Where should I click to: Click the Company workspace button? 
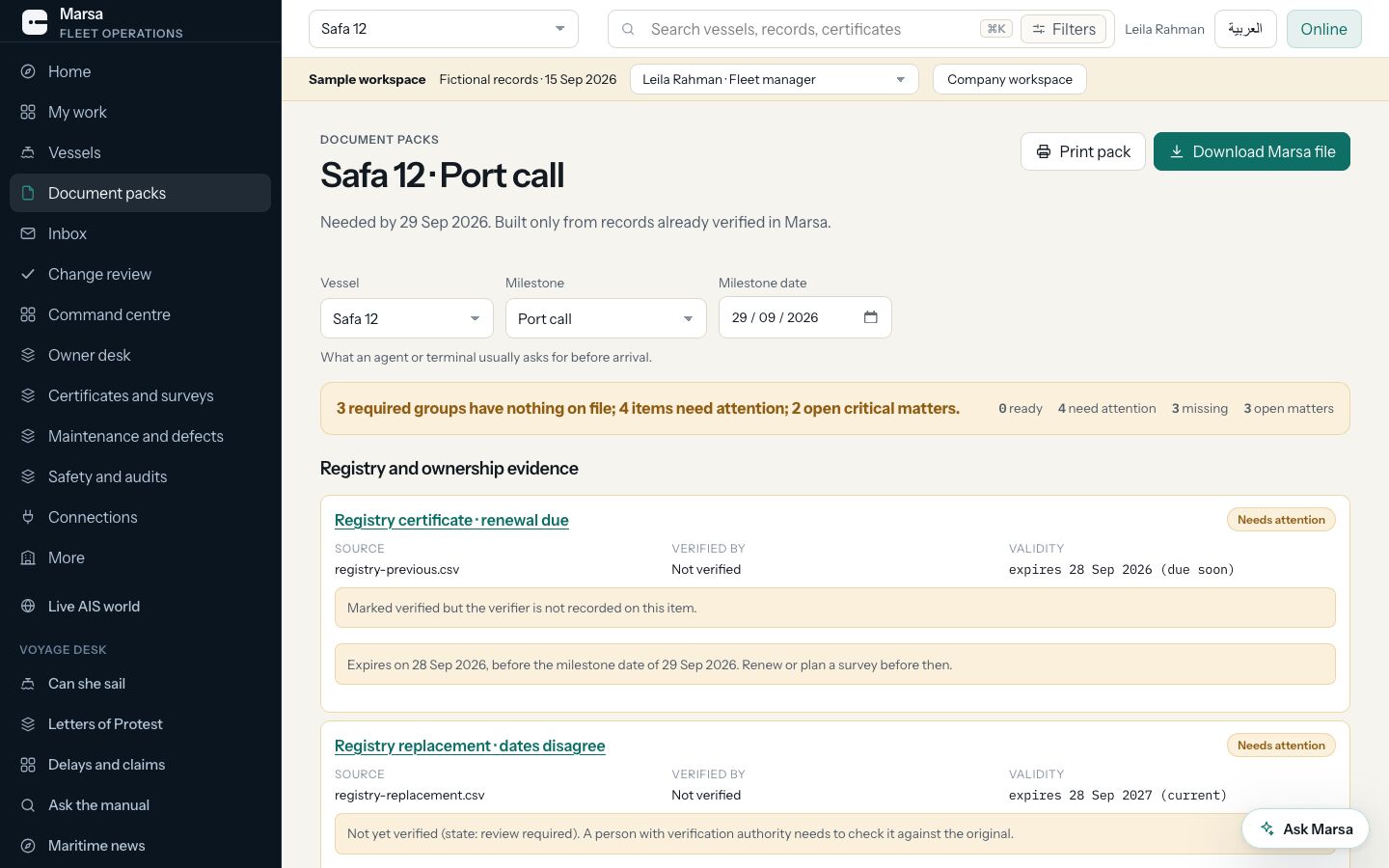click(x=1010, y=79)
